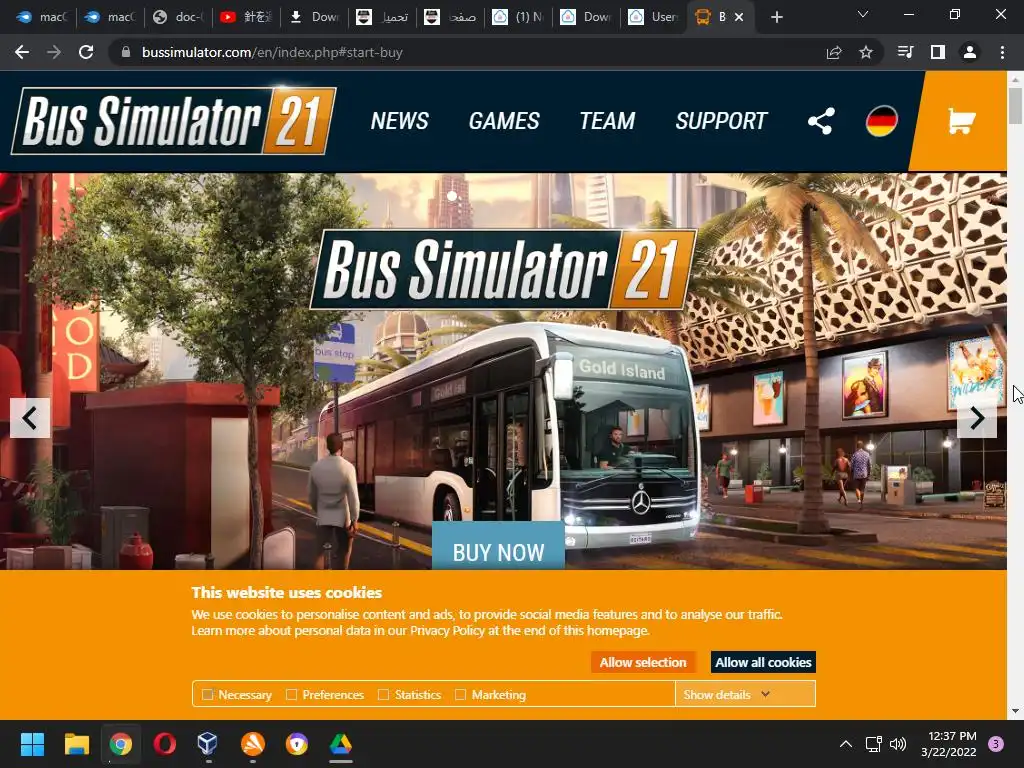Click the Bus Simulator 21 header logo
Screen dimensions: 1024x768
tap(174, 121)
